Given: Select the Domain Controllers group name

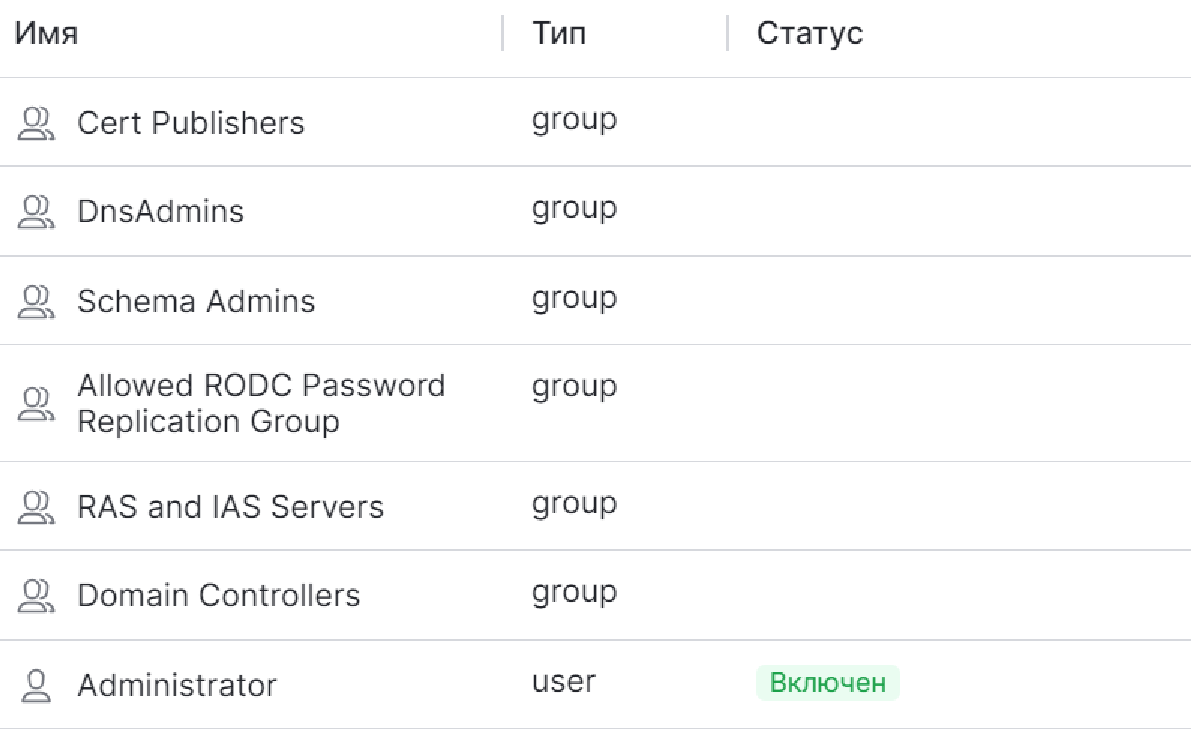Looking at the screenshot, I should (219, 596).
